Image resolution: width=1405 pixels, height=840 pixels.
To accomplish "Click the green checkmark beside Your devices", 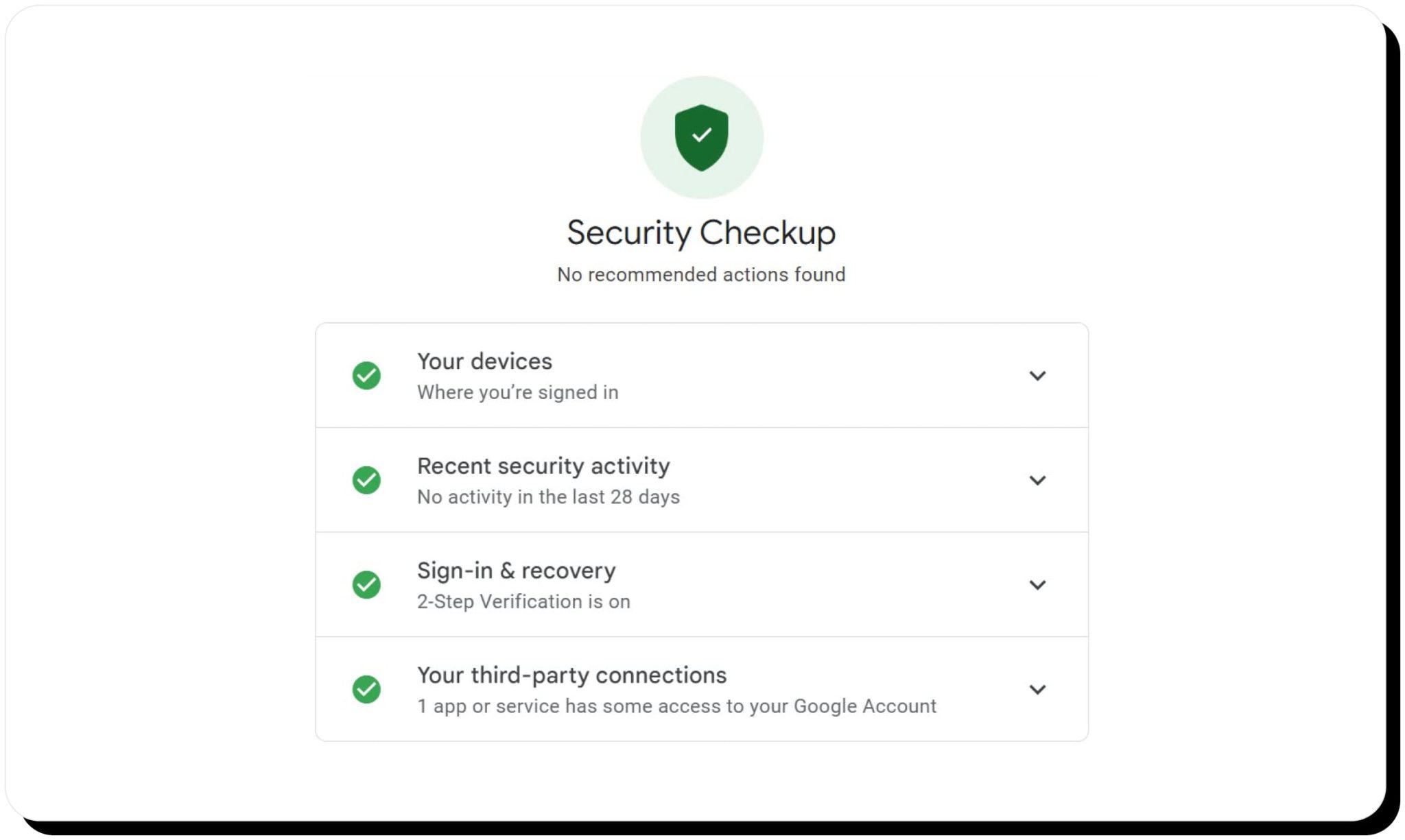I will [366, 376].
